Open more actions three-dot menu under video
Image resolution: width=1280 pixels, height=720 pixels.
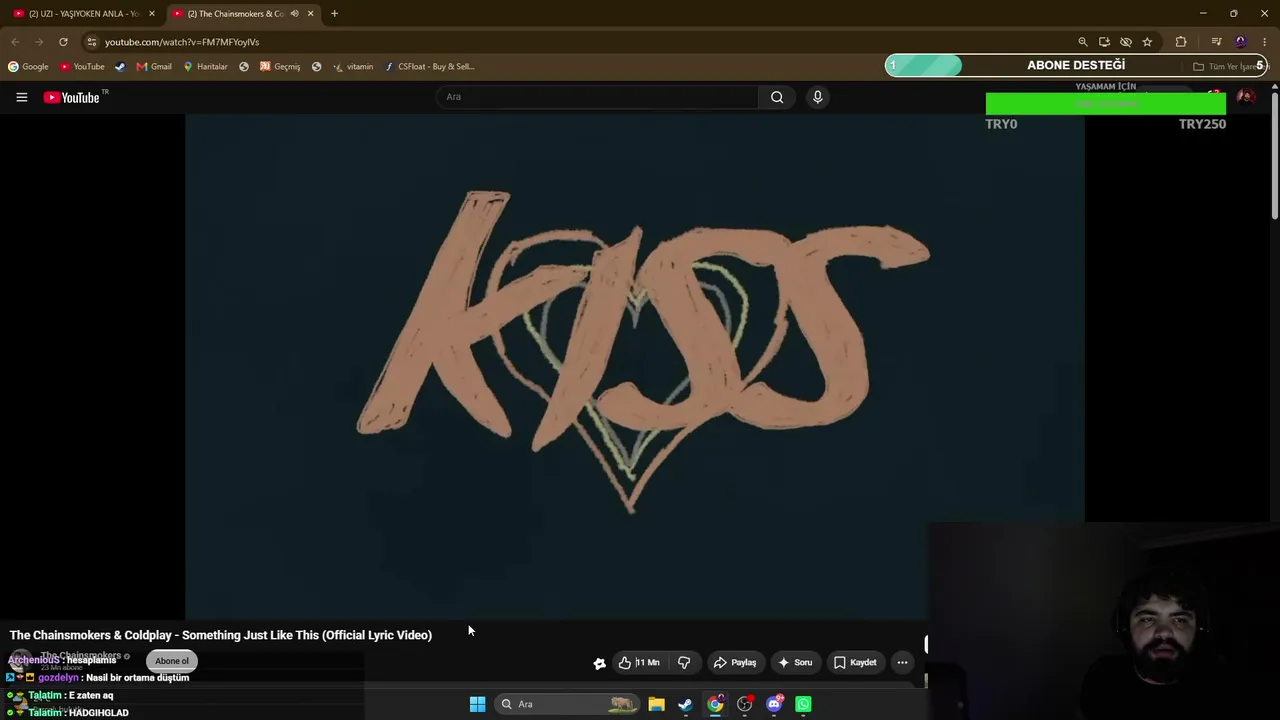click(x=902, y=662)
